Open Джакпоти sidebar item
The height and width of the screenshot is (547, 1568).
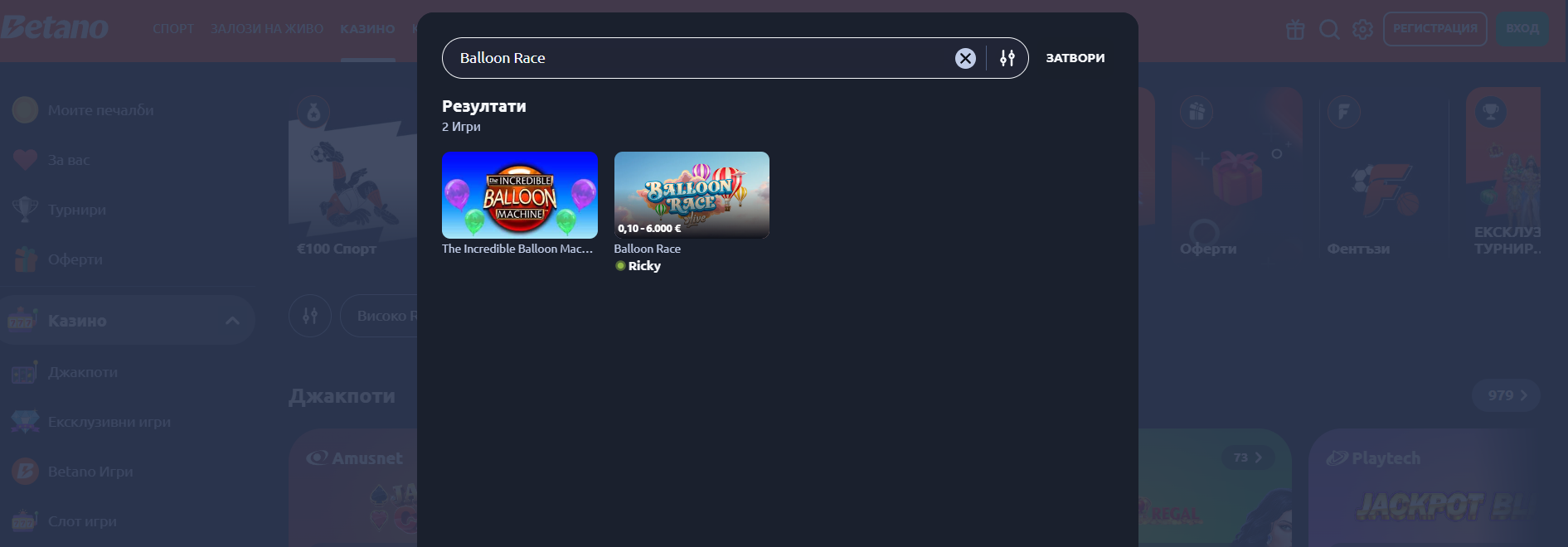coord(83,372)
